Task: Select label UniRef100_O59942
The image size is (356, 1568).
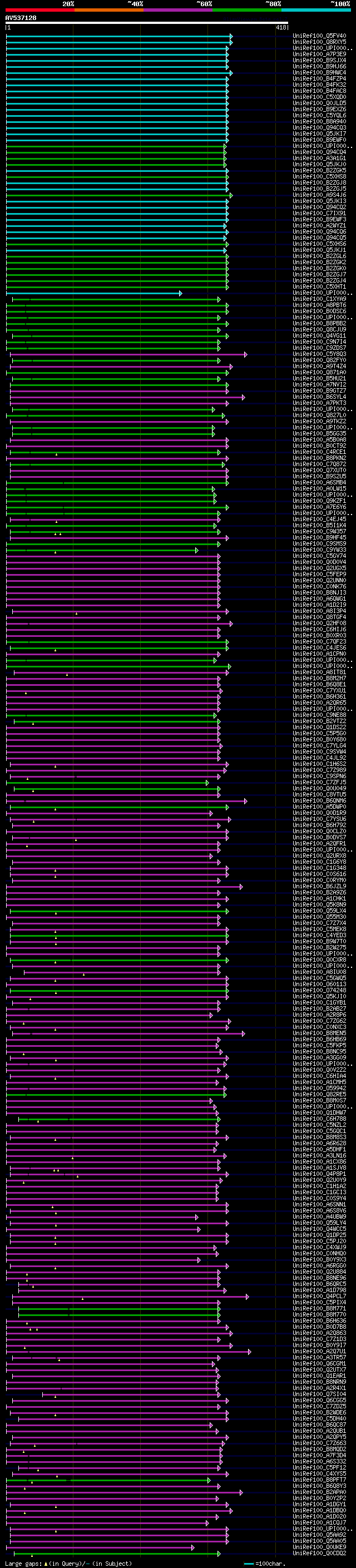Action: coord(319,1089)
